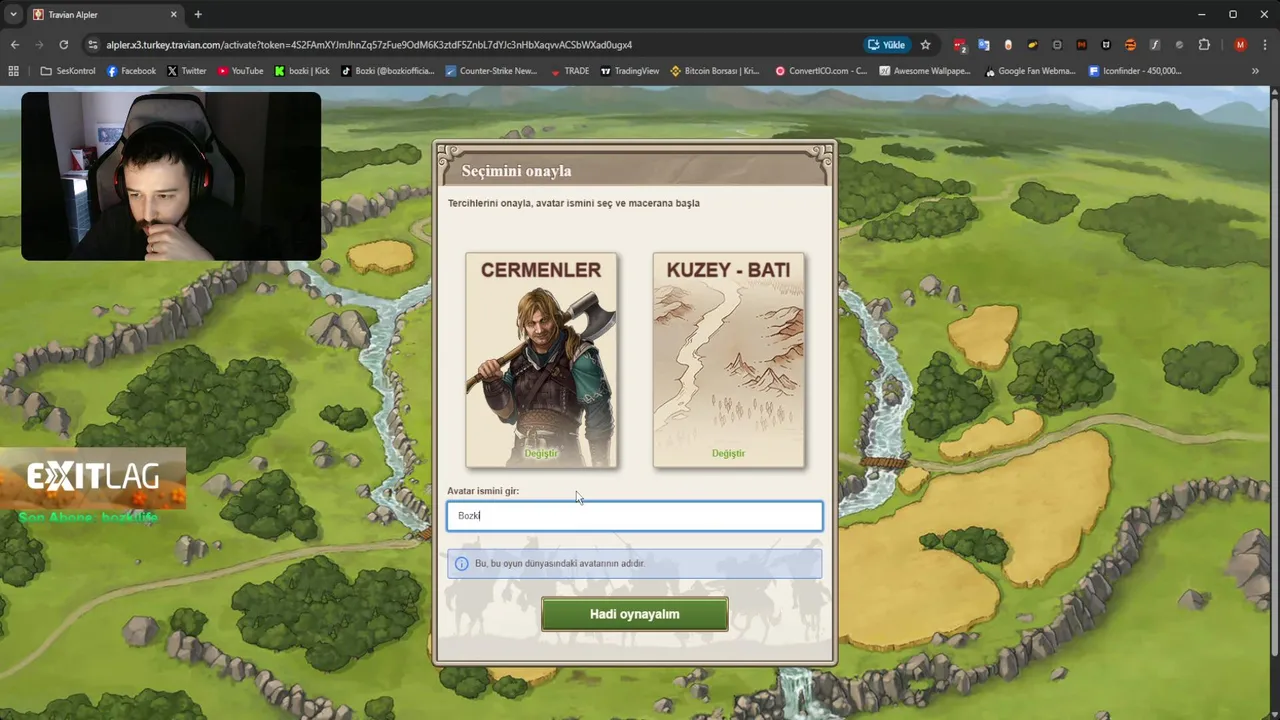
Task: Open the tab search dropdown arrow
Action: pyautogui.click(x=13, y=15)
